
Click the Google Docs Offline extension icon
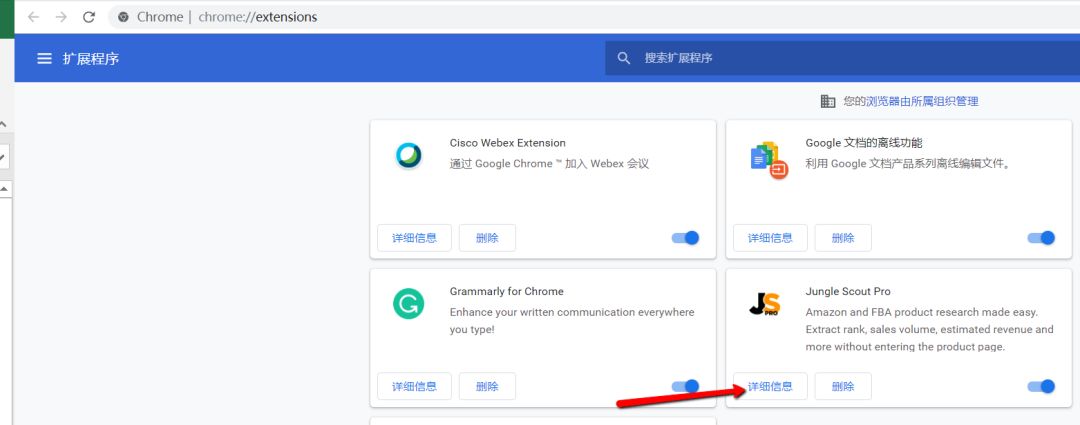point(769,161)
